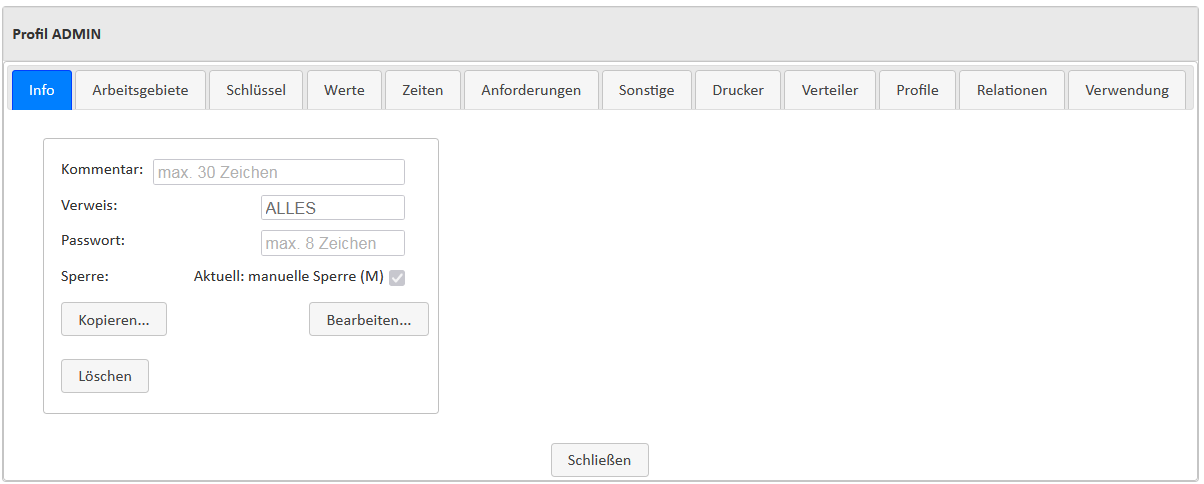Switch to the Info tab

pyautogui.click(x=42, y=90)
